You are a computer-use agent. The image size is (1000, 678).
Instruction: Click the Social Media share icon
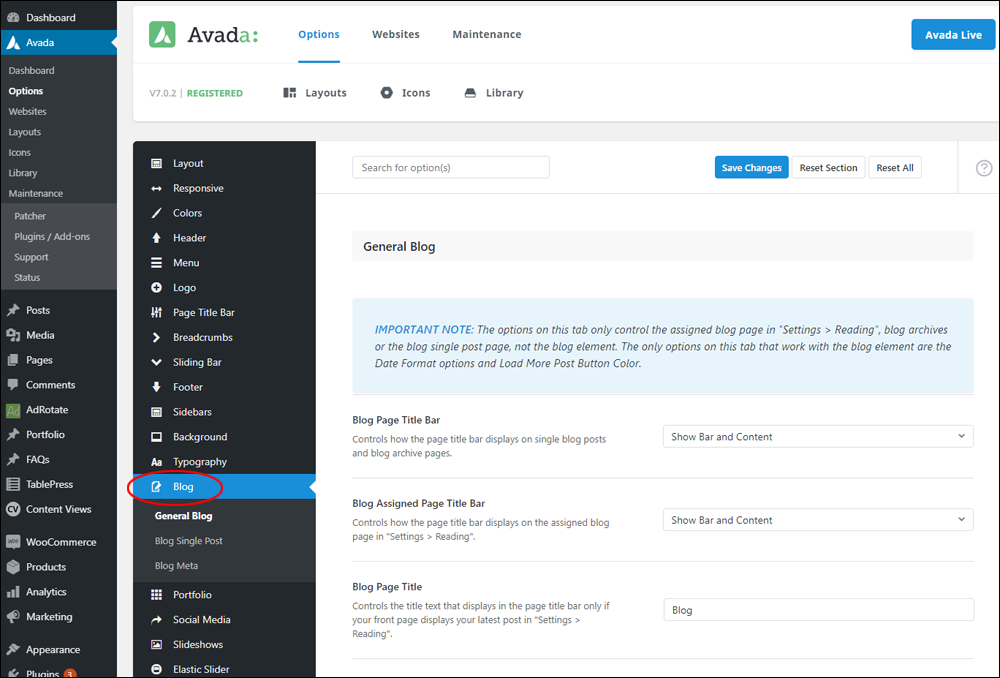[156, 619]
